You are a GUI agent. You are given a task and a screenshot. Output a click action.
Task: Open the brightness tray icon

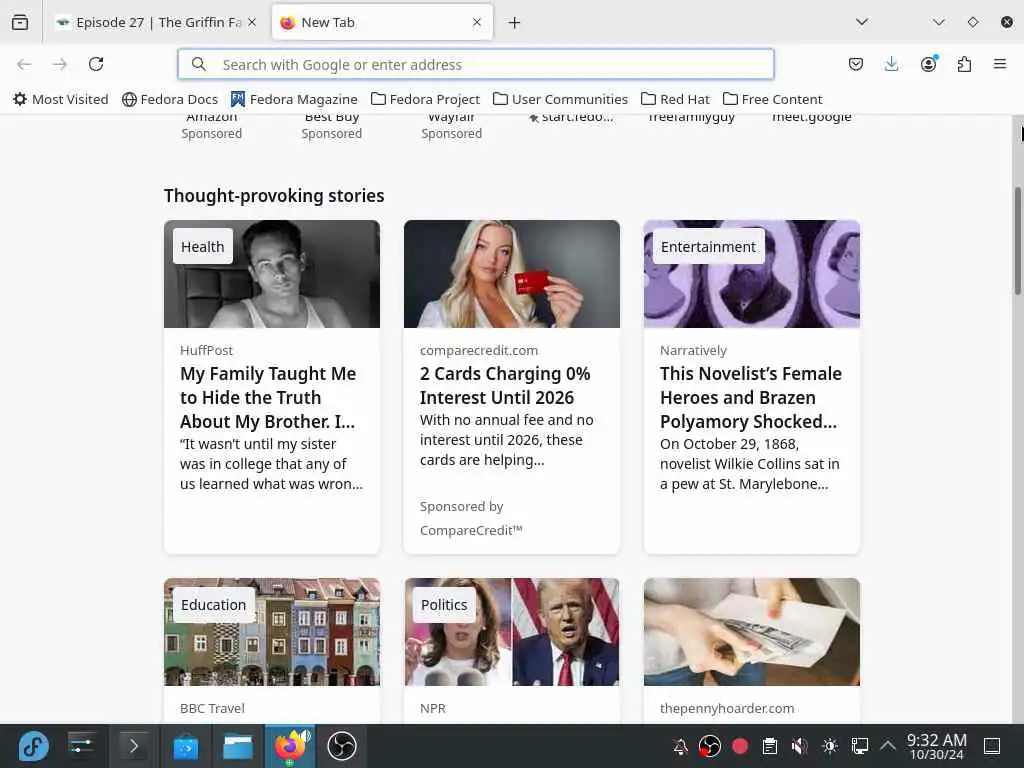pos(829,746)
